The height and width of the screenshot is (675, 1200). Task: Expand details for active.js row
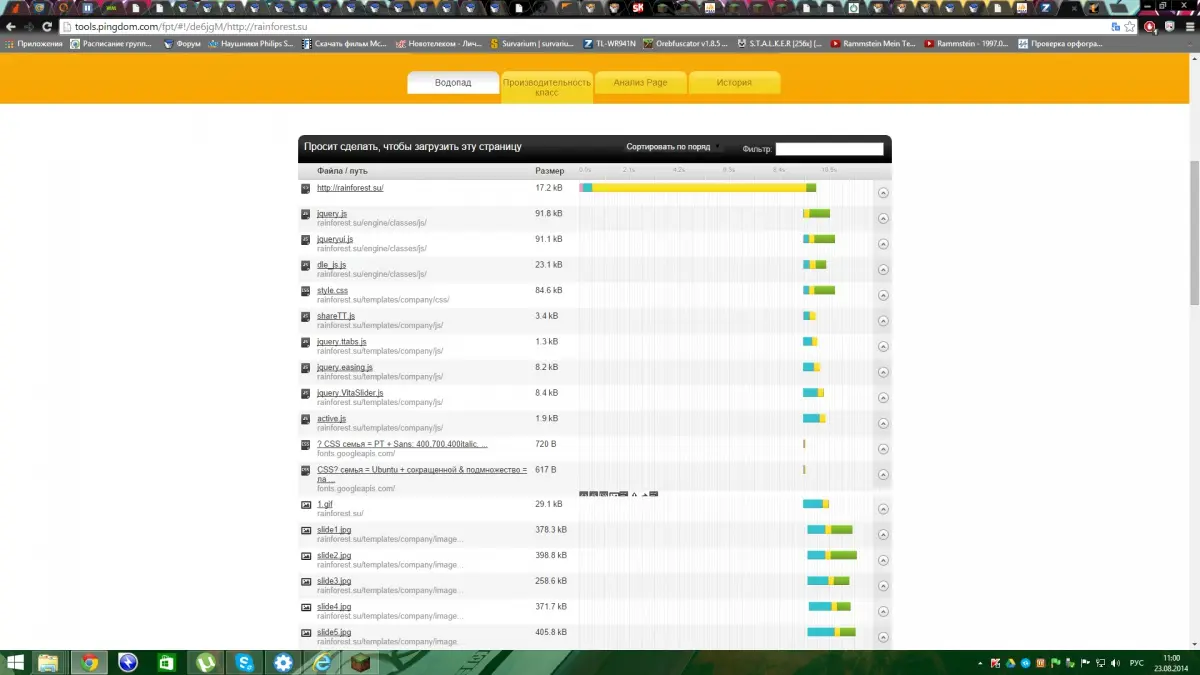tap(883, 424)
